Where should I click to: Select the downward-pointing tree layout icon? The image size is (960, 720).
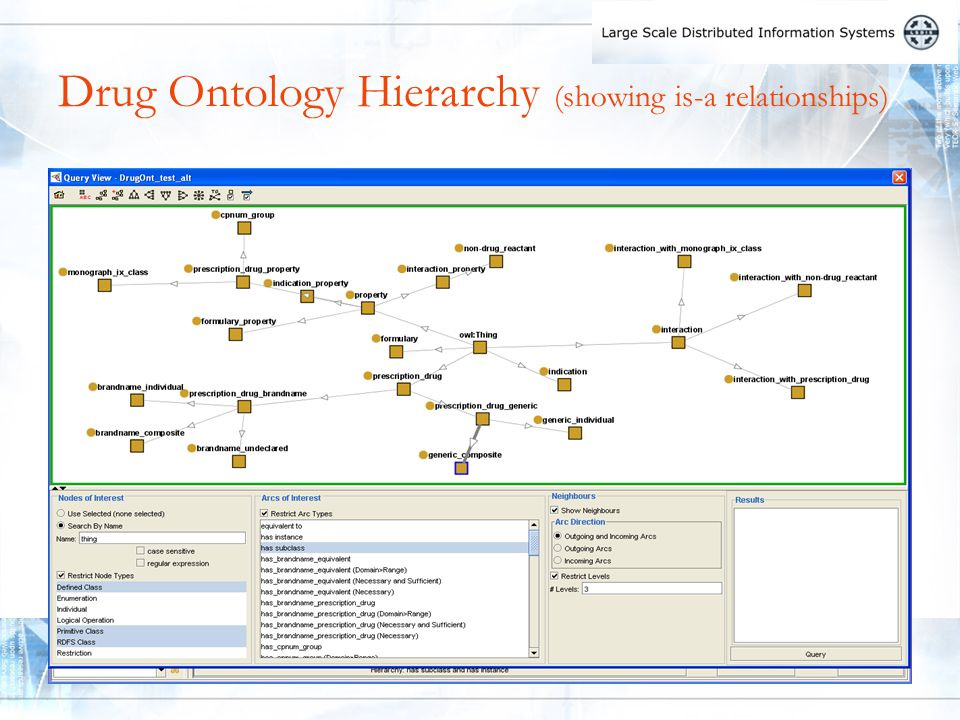point(166,195)
